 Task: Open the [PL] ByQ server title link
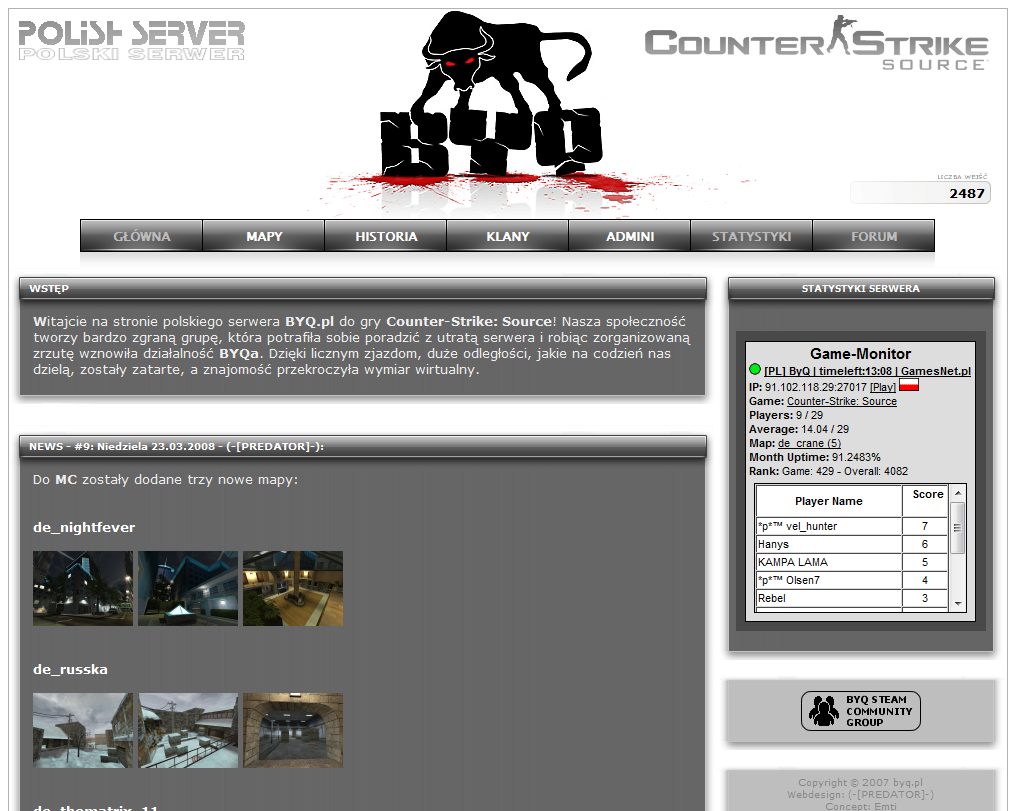pyautogui.click(x=867, y=371)
